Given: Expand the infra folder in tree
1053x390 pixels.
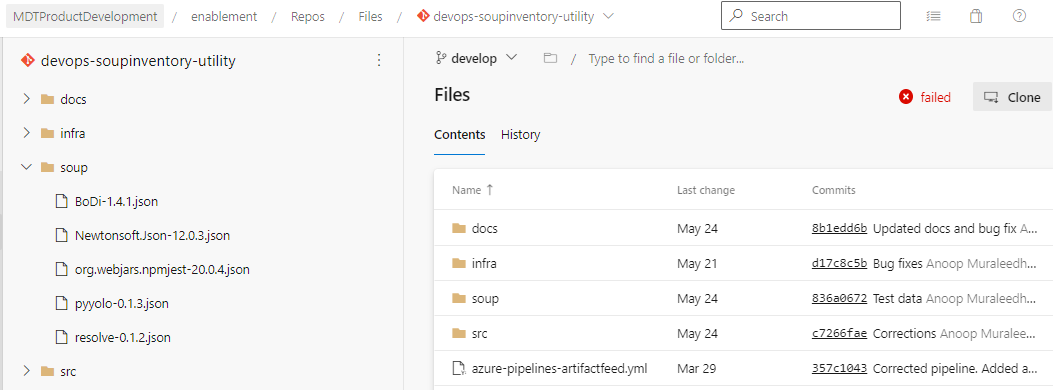Looking at the screenshot, I should click(x=27, y=133).
